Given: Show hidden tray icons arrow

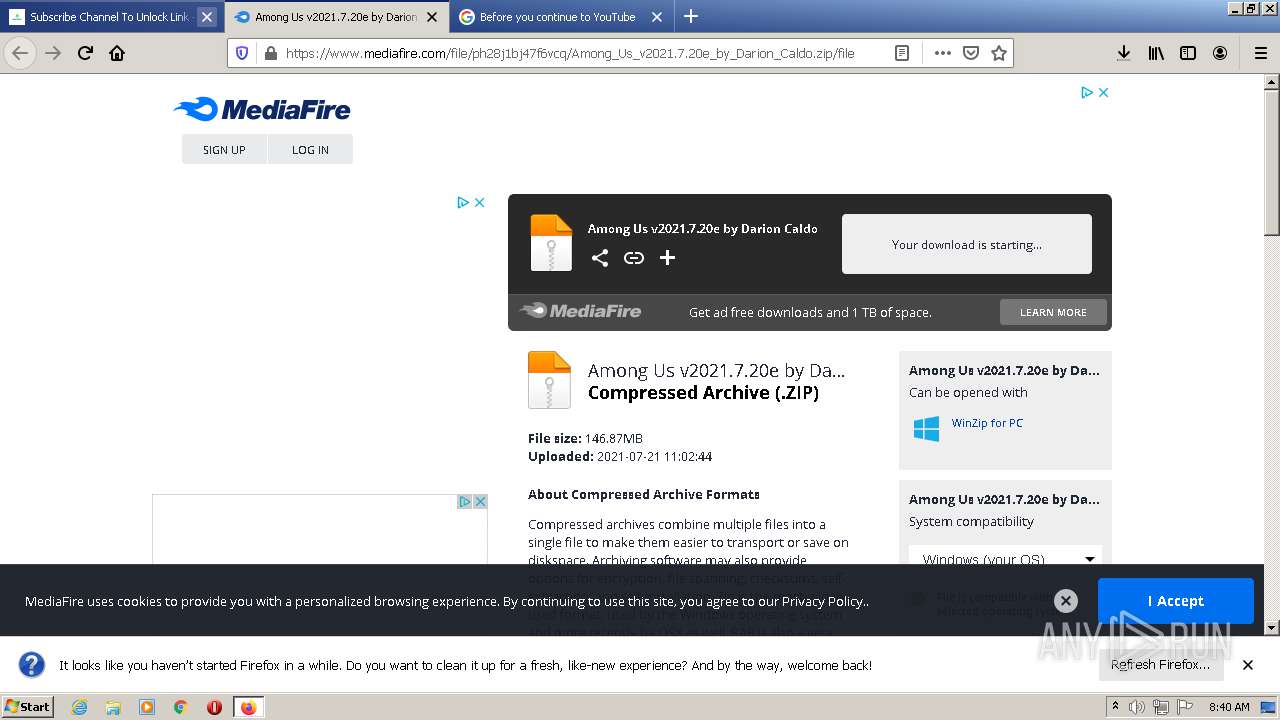Looking at the screenshot, I should 1115,707.
